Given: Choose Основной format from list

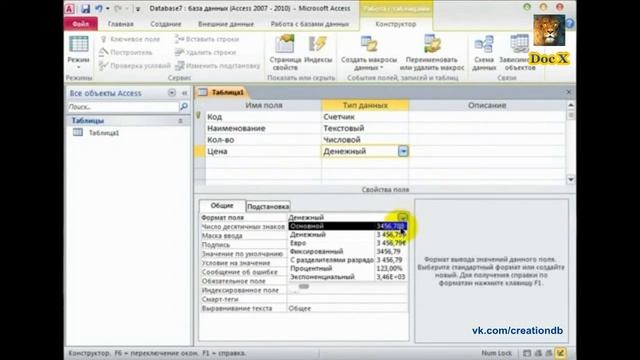Looking at the screenshot, I should click(348, 226).
